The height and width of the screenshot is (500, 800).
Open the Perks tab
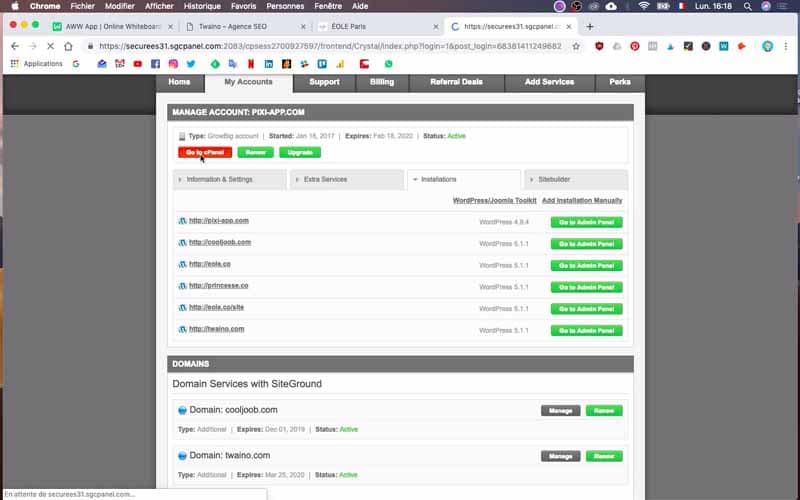tap(620, 82)
